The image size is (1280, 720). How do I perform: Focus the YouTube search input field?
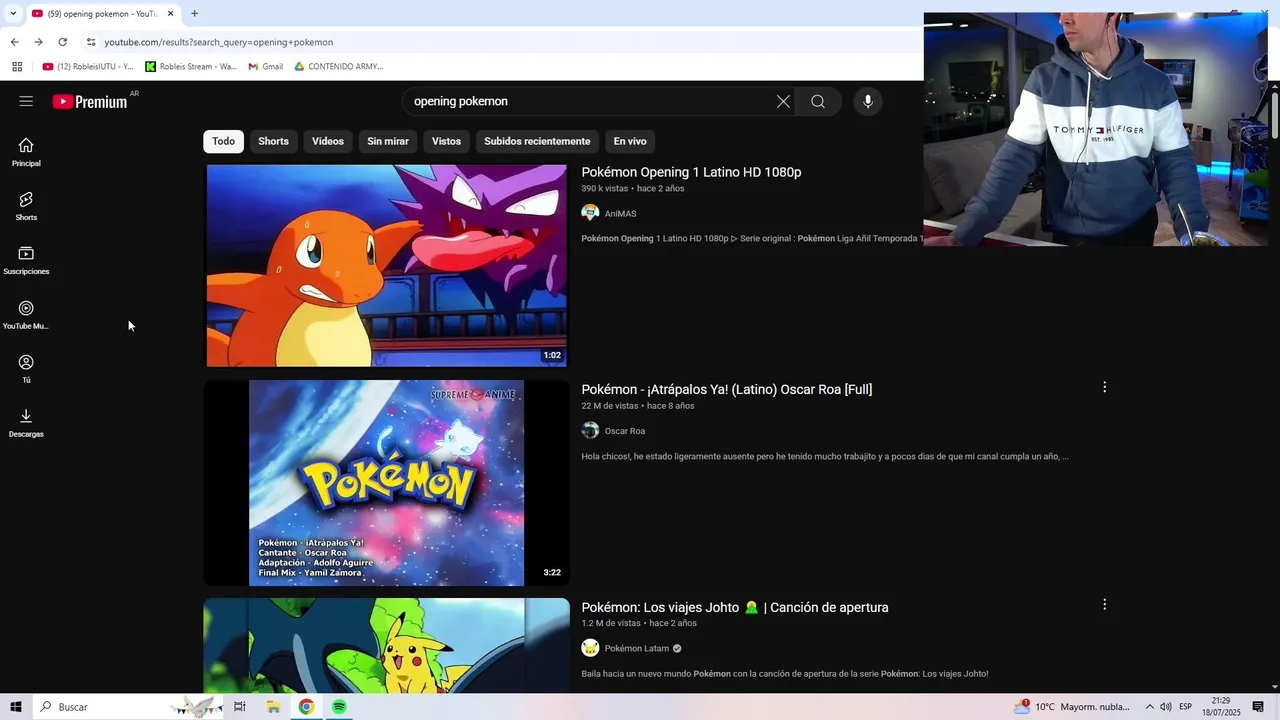[x=590, y=101]
